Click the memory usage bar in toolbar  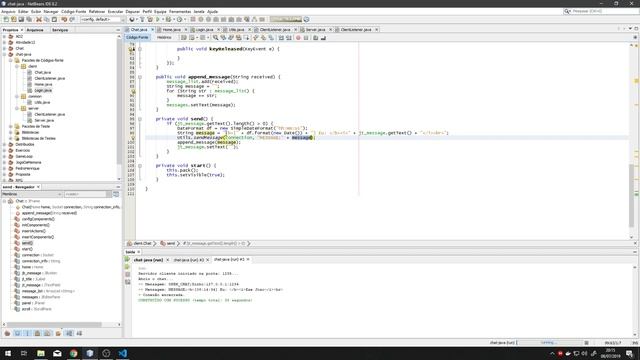pos(286,19)
